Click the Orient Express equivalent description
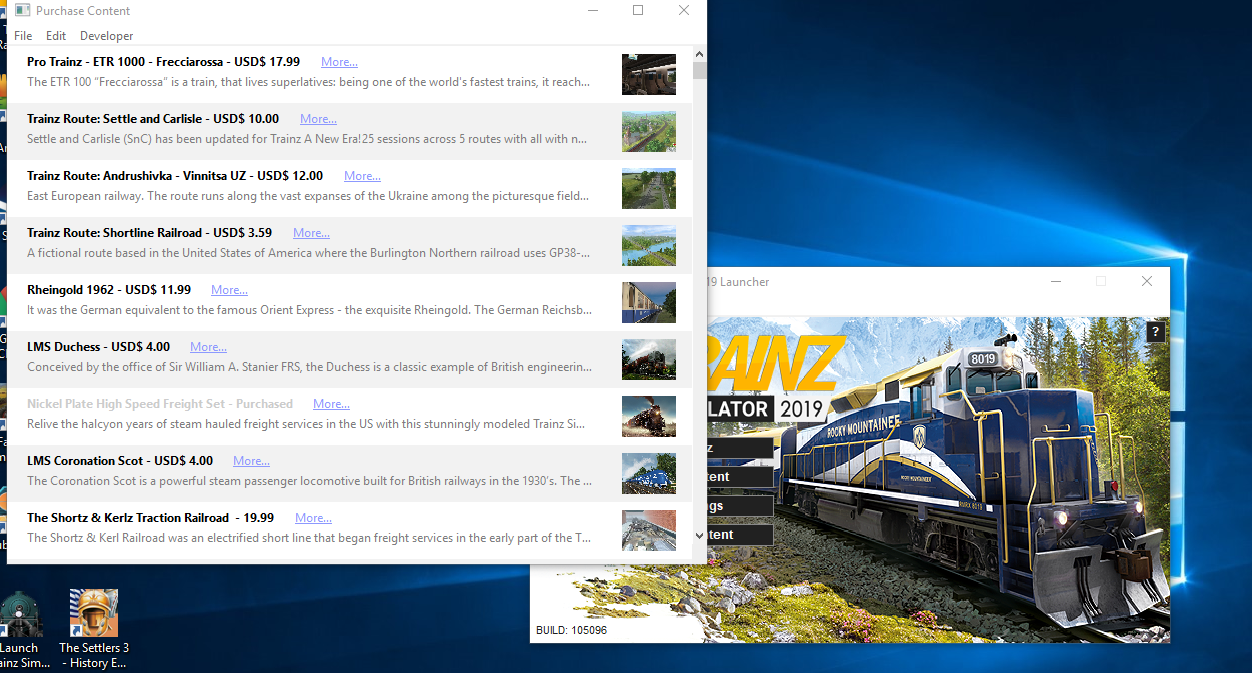The height and width of the screenshot is (673, 1252). point(309,310)
